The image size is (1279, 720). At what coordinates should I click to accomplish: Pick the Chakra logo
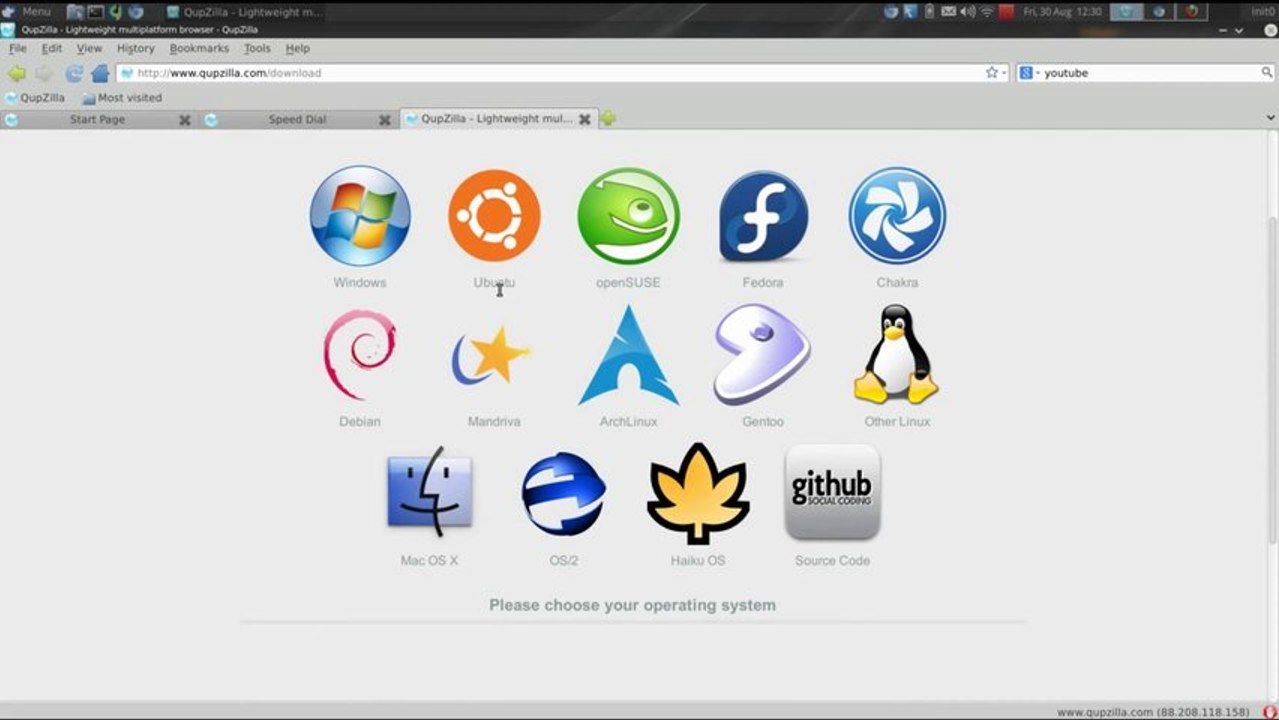[x=897, y=216]
